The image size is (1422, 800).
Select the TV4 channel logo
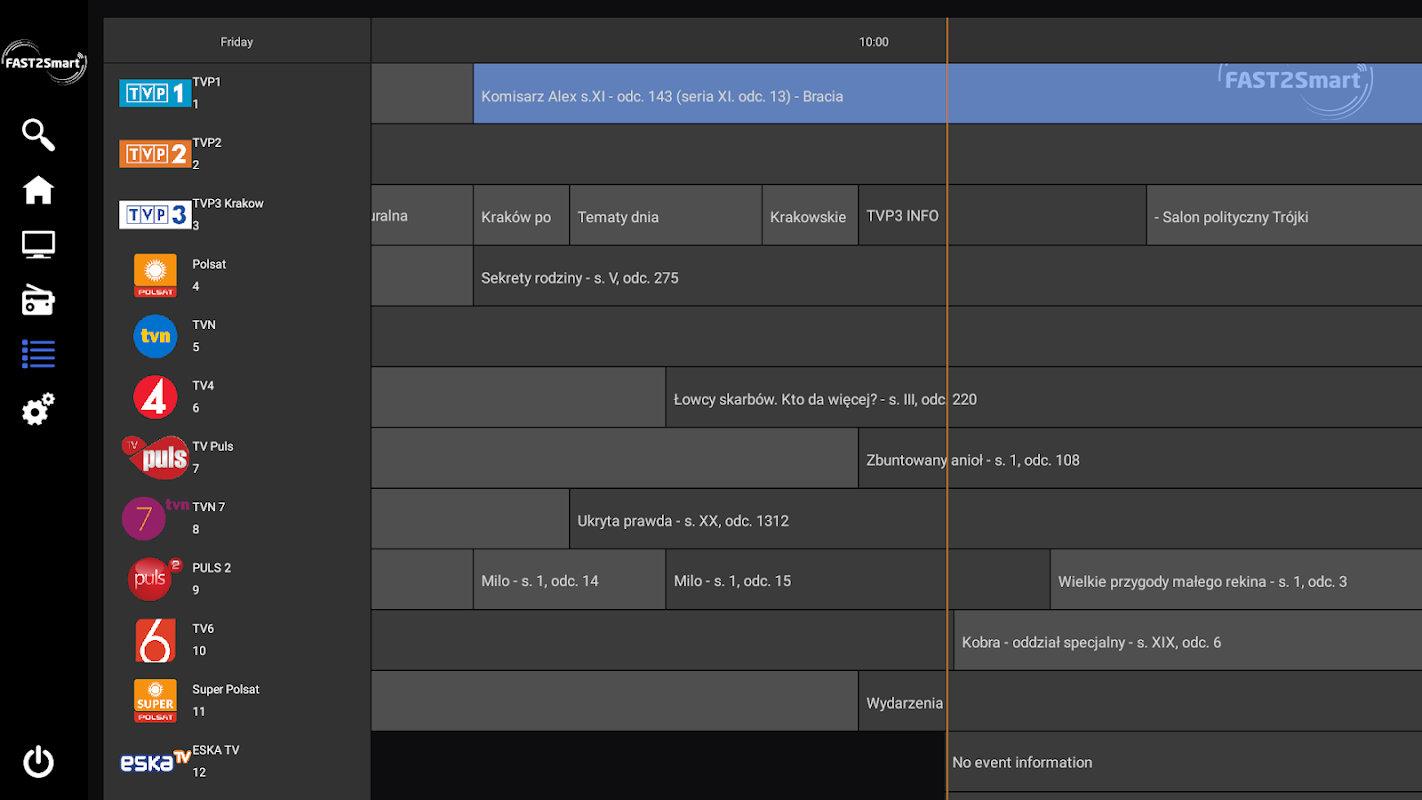(x=155, y=397)
